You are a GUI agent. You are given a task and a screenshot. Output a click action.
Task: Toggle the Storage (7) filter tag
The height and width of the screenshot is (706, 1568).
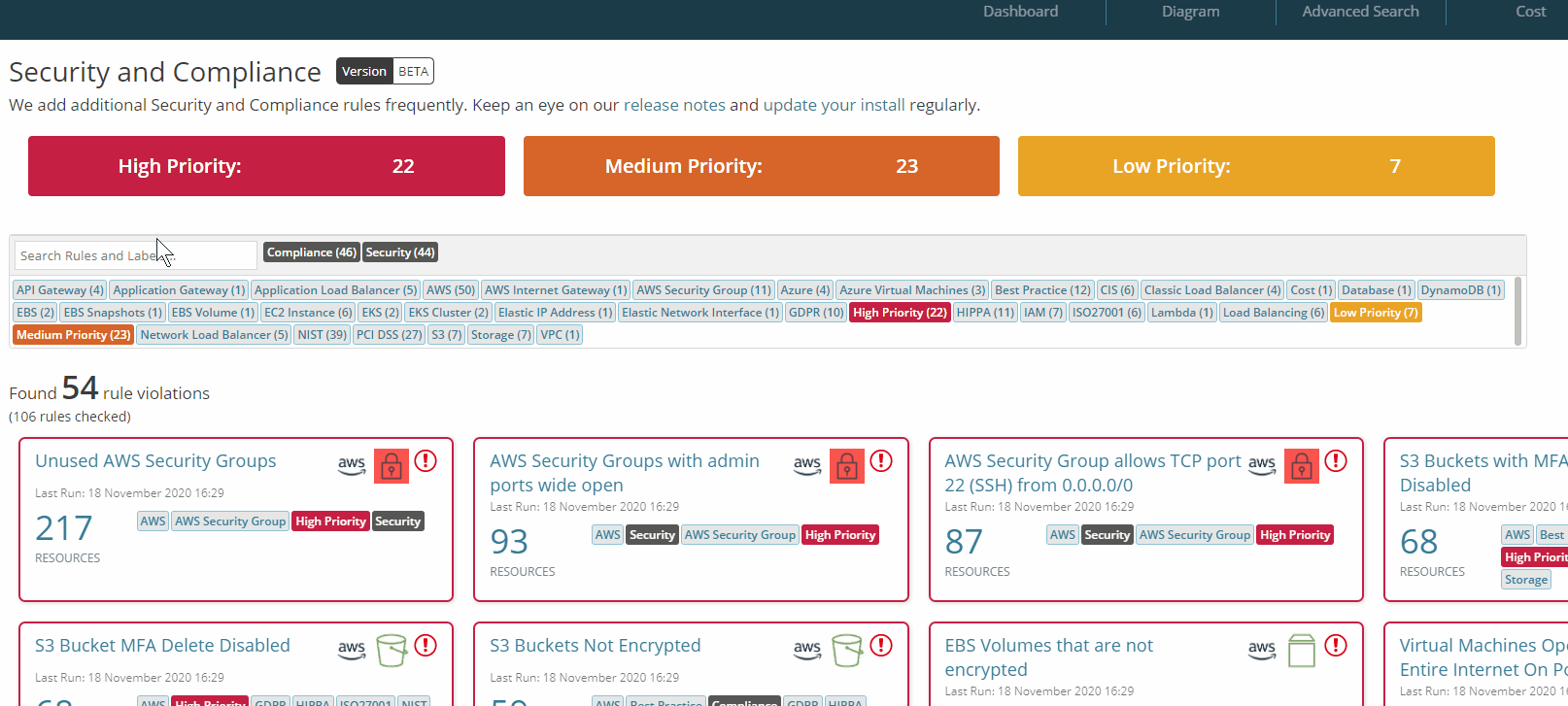[x=500, y=335]
